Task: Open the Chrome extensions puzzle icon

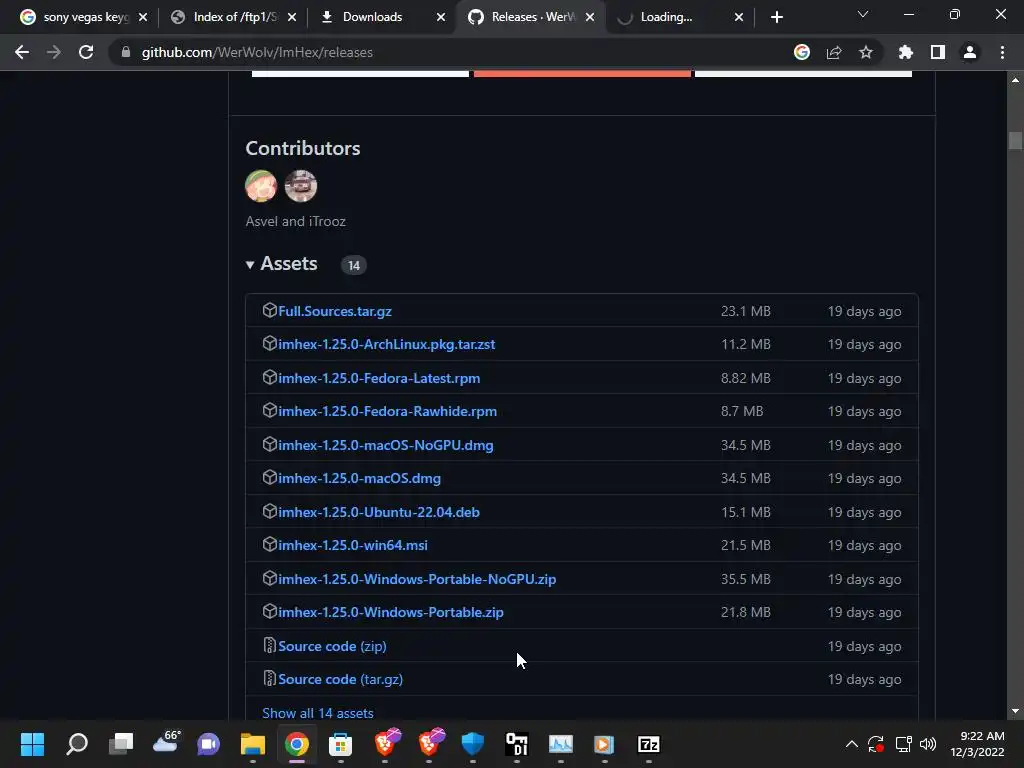Action: 905,52
